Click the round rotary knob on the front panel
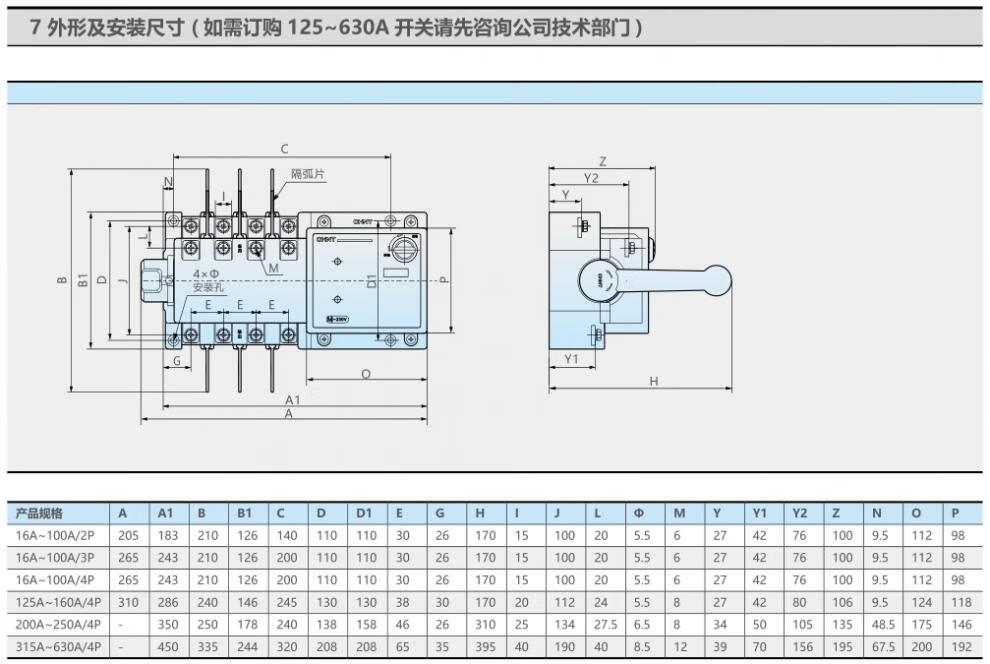This screenshot has width=990, height=664. [404, 247]
